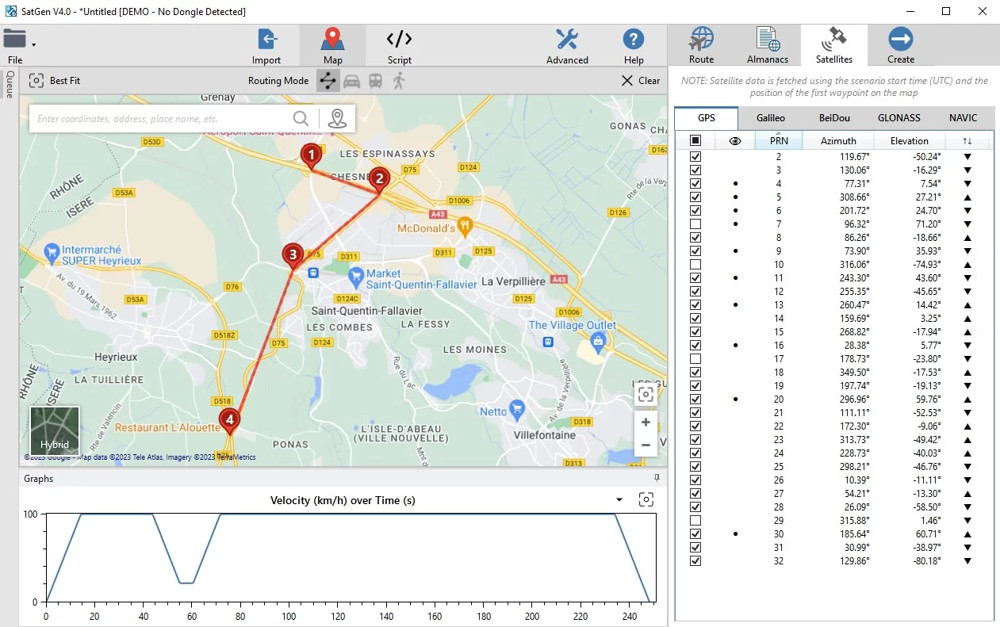Collapse satellite PRN 4 details arrow
1000x627 pixels.
pos(965,183)
